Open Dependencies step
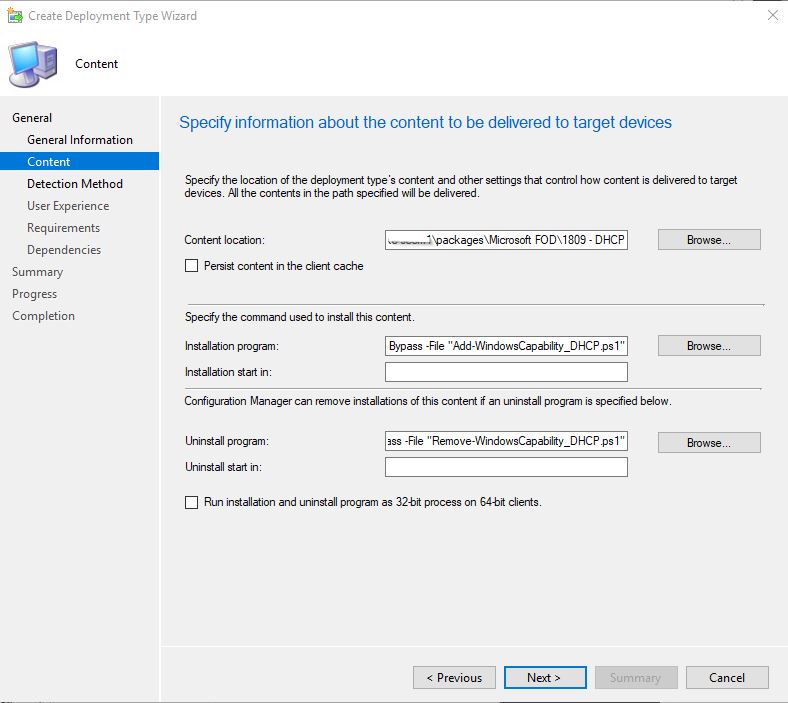Image resolution: width=788 pixels, height=703 pixels. point(64,250)
